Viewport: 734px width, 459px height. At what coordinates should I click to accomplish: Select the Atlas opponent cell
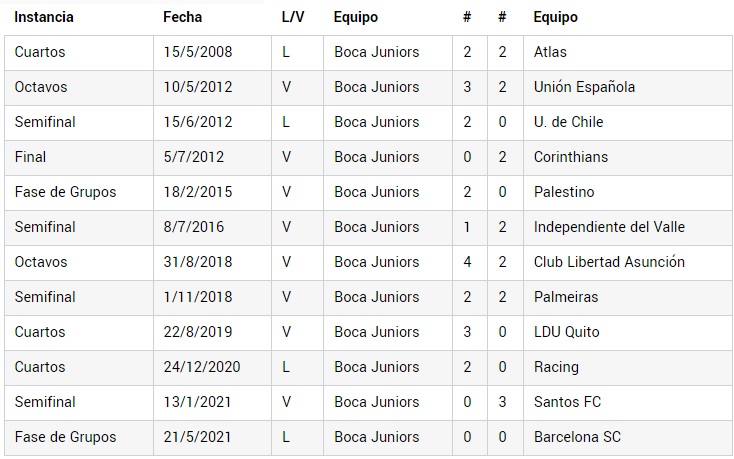click(x=550, y=52)
